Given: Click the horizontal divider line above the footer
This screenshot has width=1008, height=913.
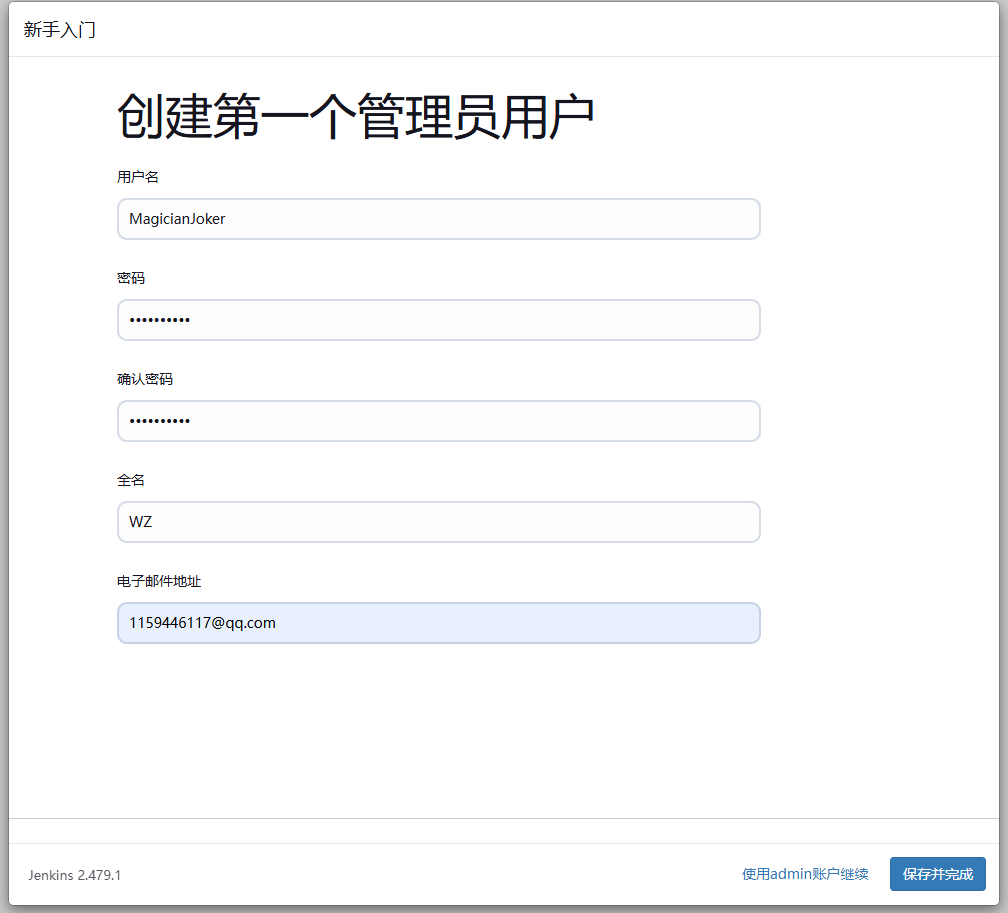Looking at the screenshot, I should (x=504, y=818).
